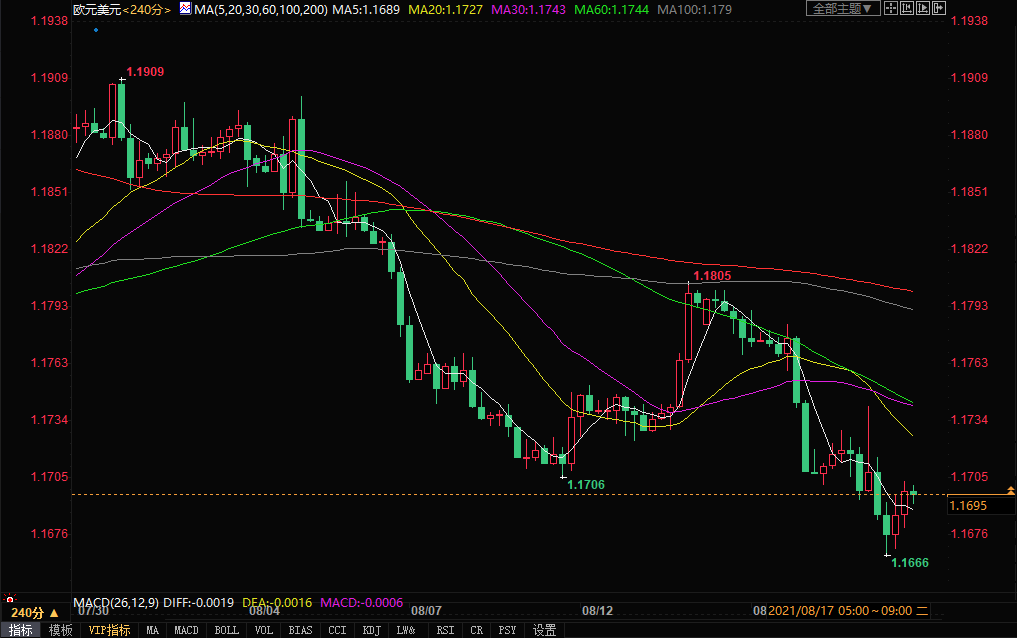This screenshot has width=1017, height=638.
Task: Turn on the KDJ indicator
Action: [371, 630]
